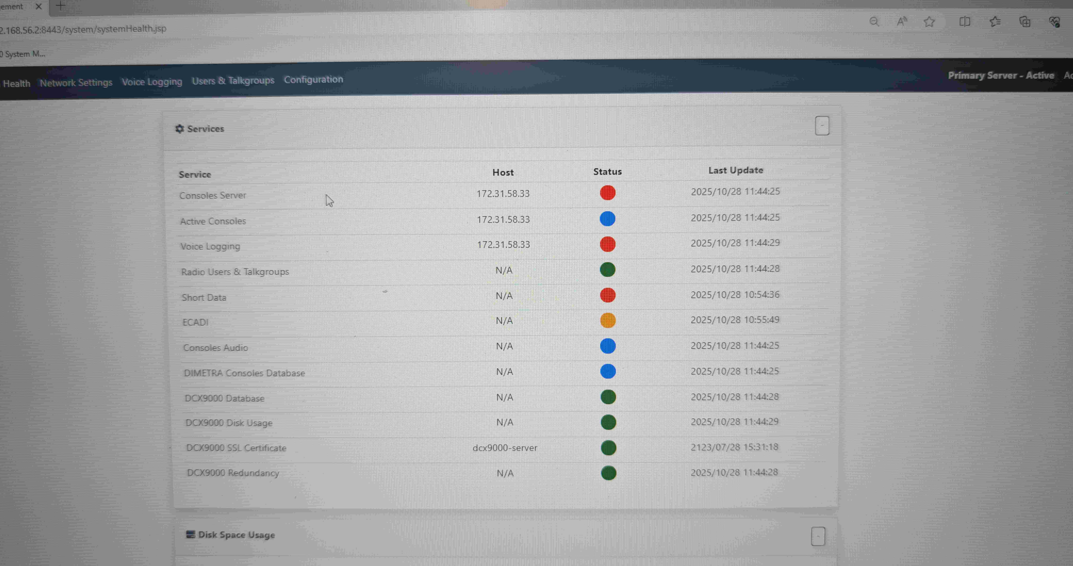Open the Health menu
1073x566 pixels.
(x=16, y=83)
